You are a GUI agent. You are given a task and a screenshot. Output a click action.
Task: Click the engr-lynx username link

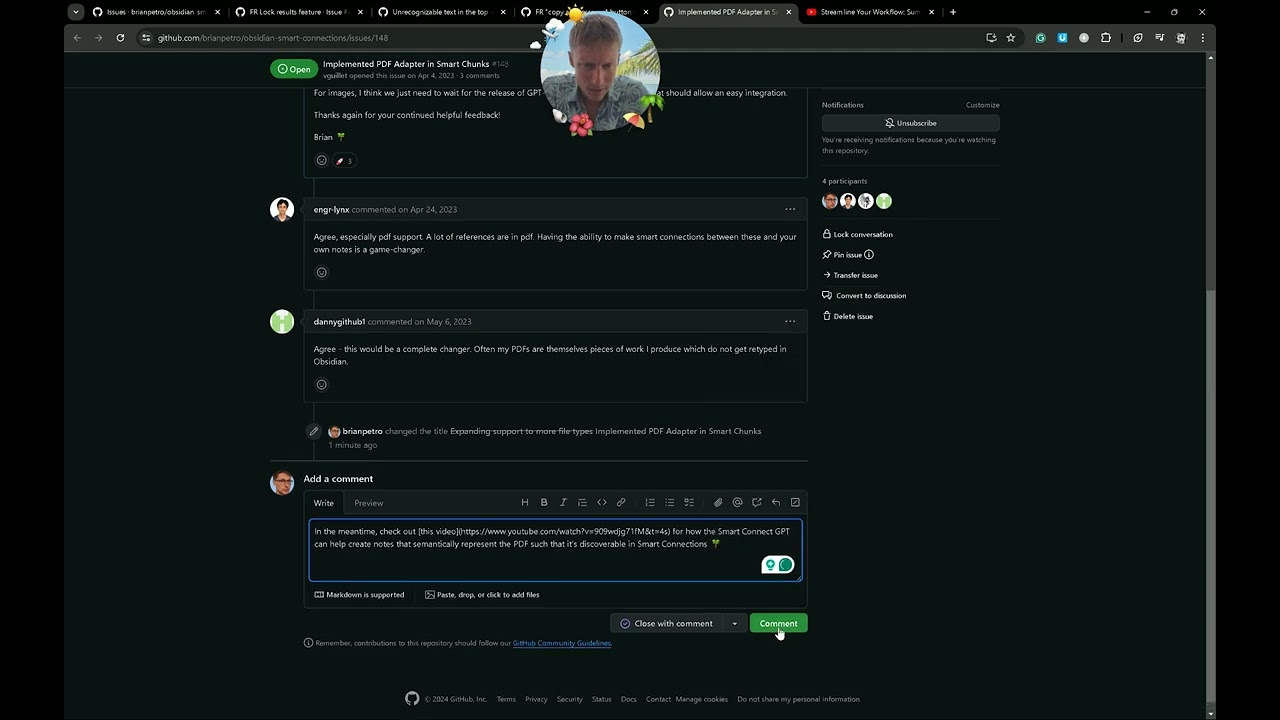pyautogui.click(x=331, y=209)
